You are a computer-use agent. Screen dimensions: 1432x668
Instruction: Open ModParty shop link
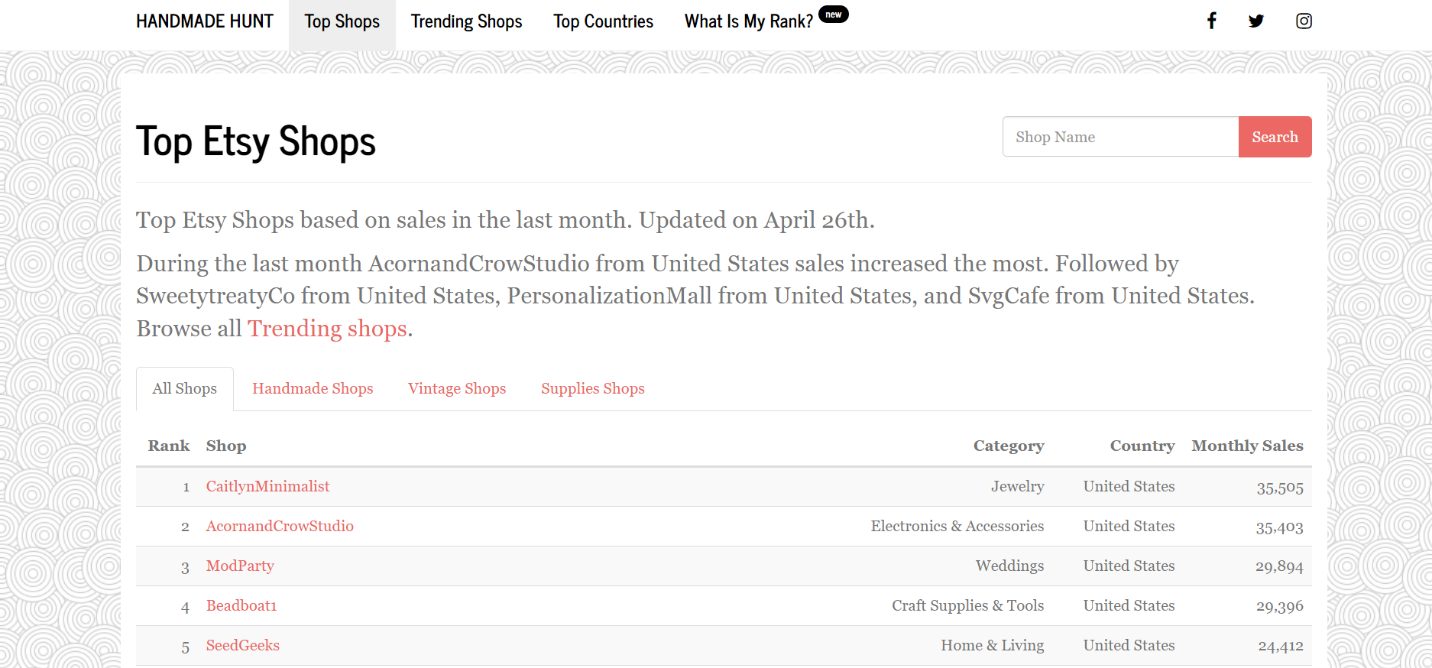click(x=240, y=566)
